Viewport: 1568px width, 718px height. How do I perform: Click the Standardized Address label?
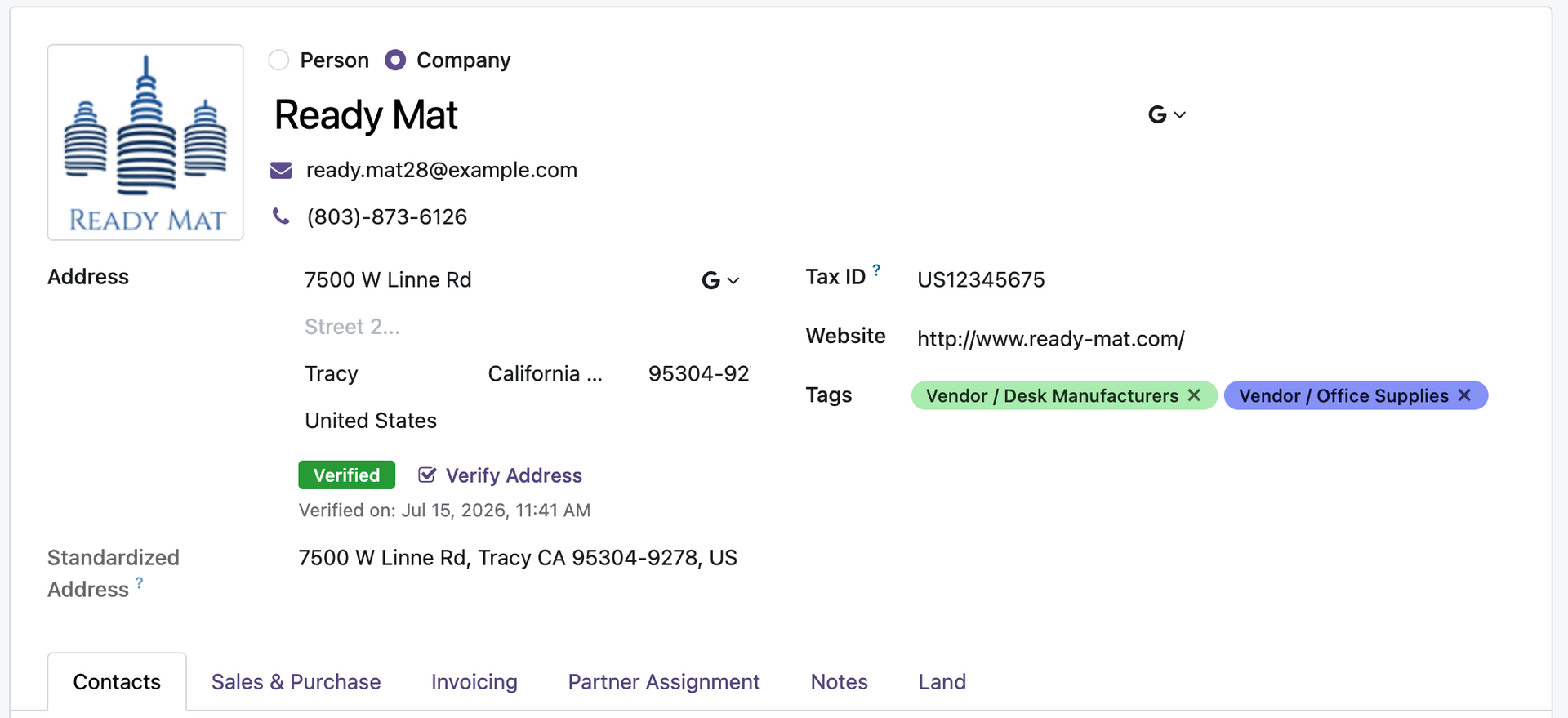tap(113, 573)
